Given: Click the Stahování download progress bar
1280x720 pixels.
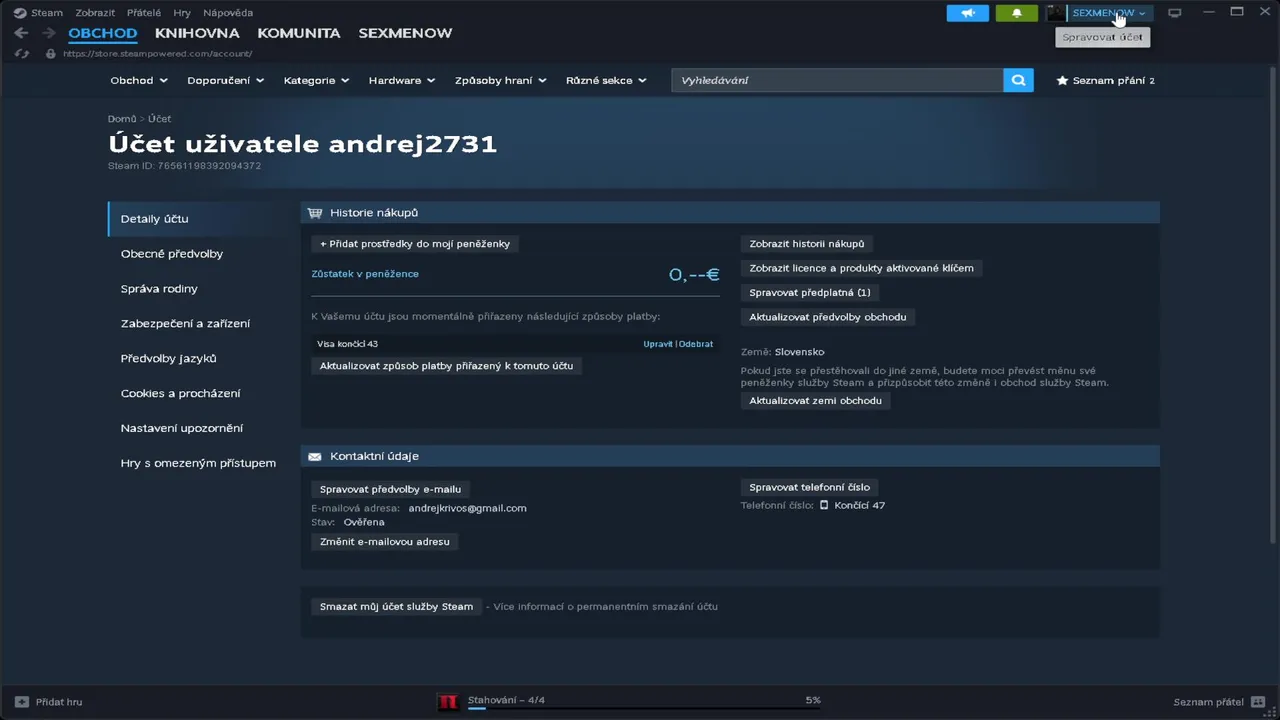Looking at the screenshot, I should (x=645, y=707).
